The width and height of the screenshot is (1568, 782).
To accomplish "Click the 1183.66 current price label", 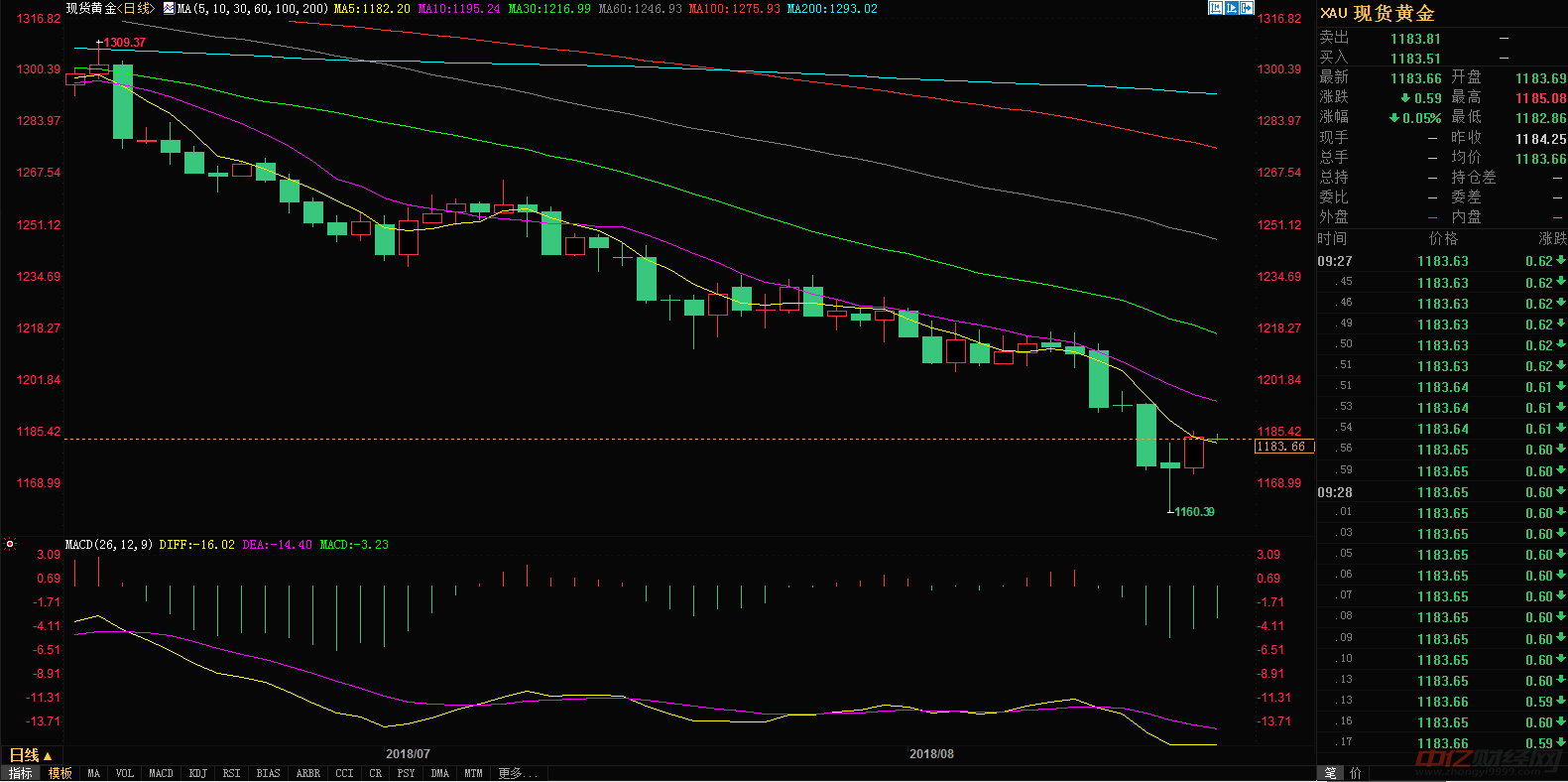I will [x=1282, y=447].
